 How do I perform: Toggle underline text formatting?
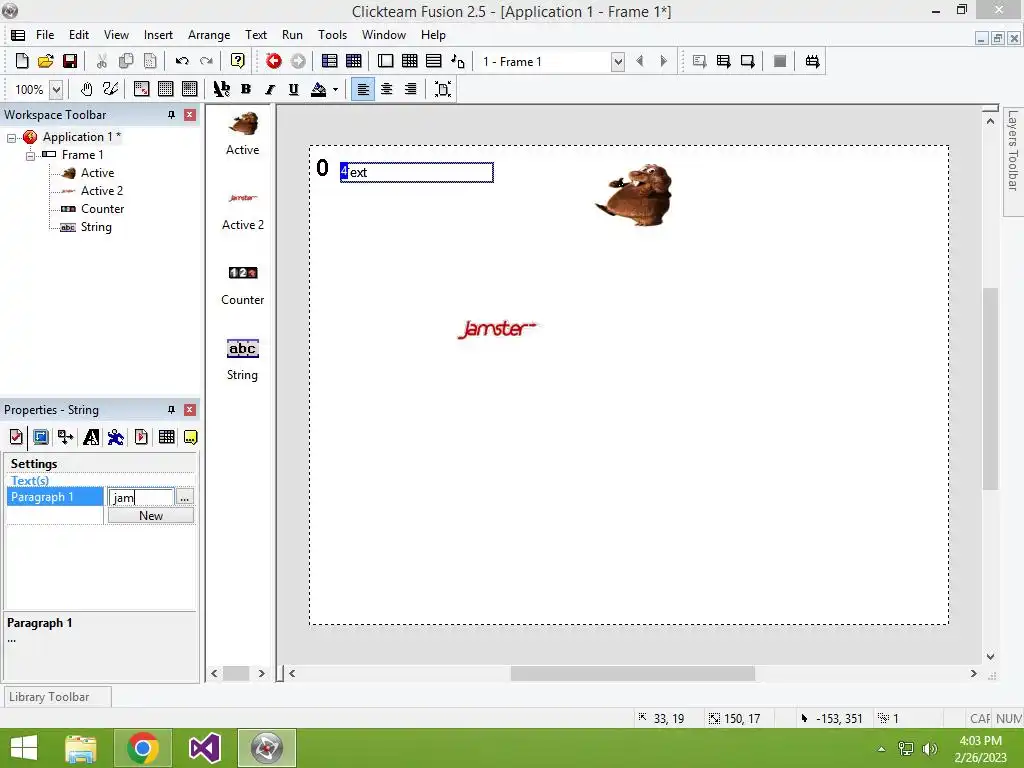(294, 89)
